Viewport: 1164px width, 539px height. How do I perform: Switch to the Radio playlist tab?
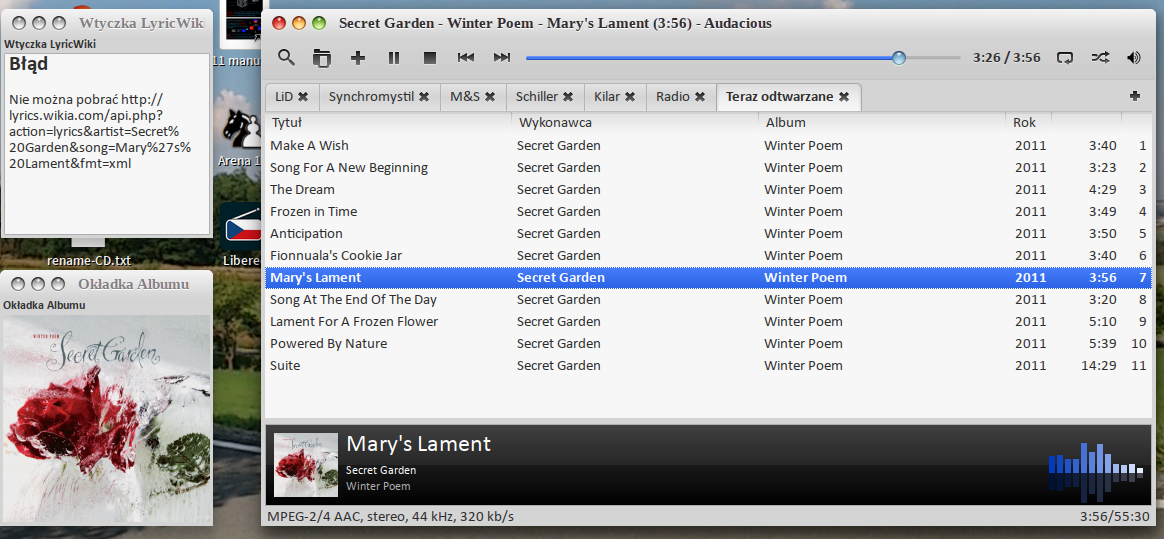click(x=673, y=97)
